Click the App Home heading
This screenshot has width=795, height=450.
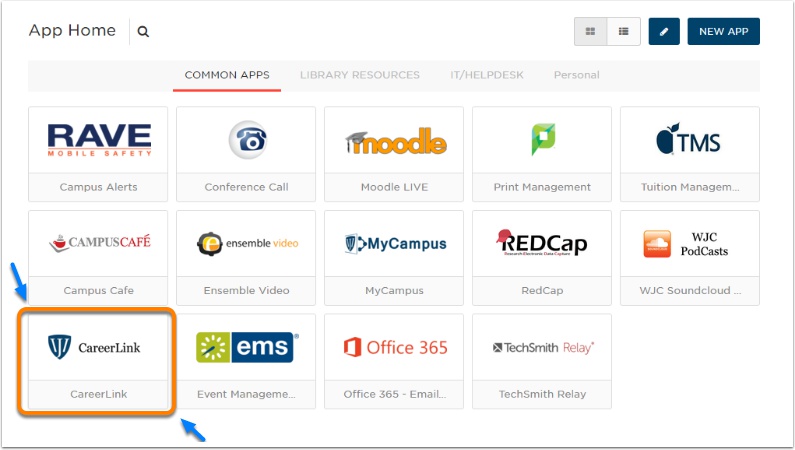click(x=72, y=30)
